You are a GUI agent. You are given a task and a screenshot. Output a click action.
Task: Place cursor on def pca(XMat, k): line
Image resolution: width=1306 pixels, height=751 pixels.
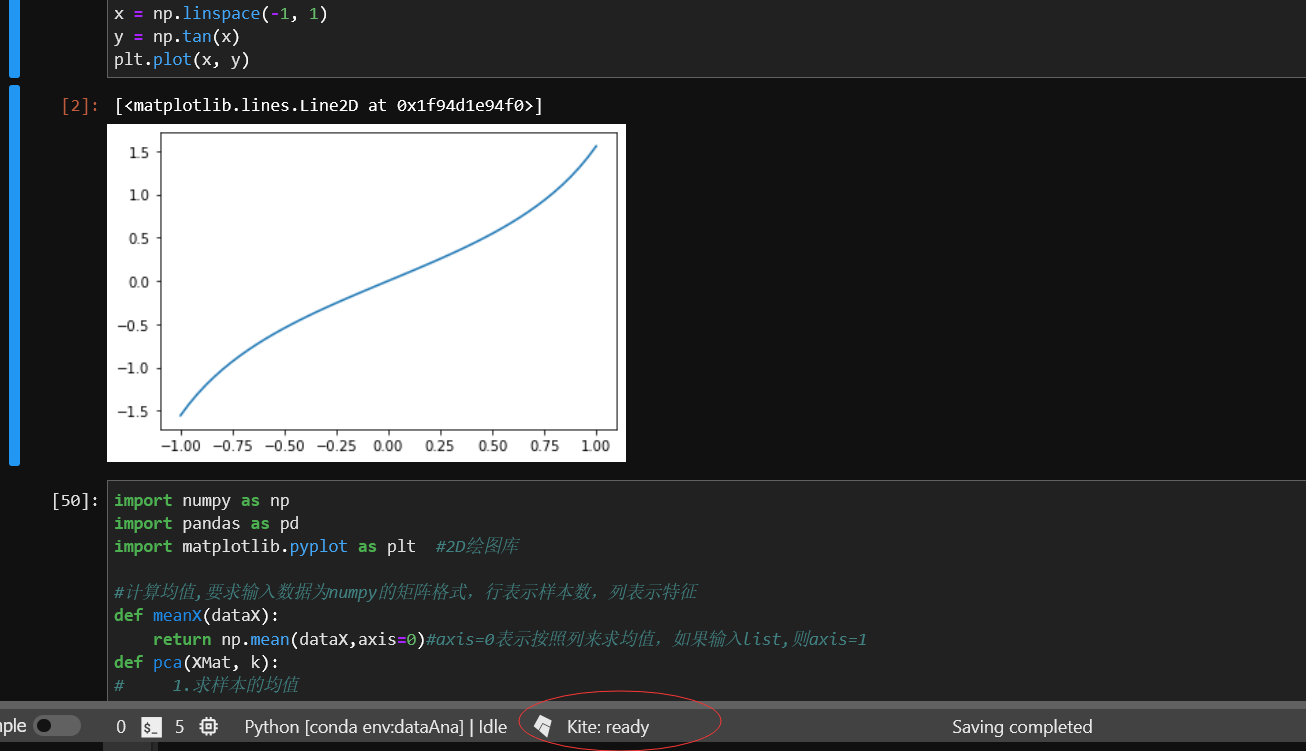coord(197,661)
